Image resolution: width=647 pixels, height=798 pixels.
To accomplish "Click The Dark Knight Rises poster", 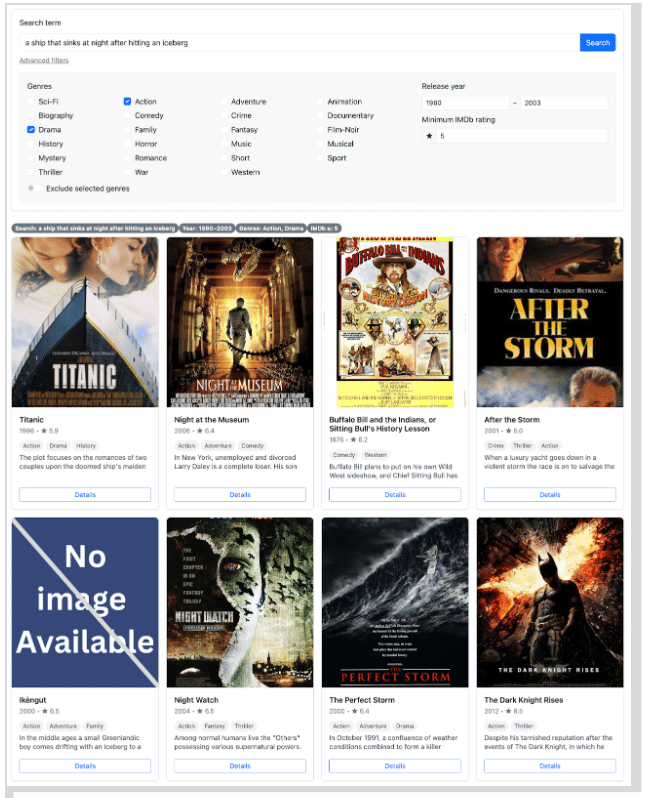I will (550, 602).
